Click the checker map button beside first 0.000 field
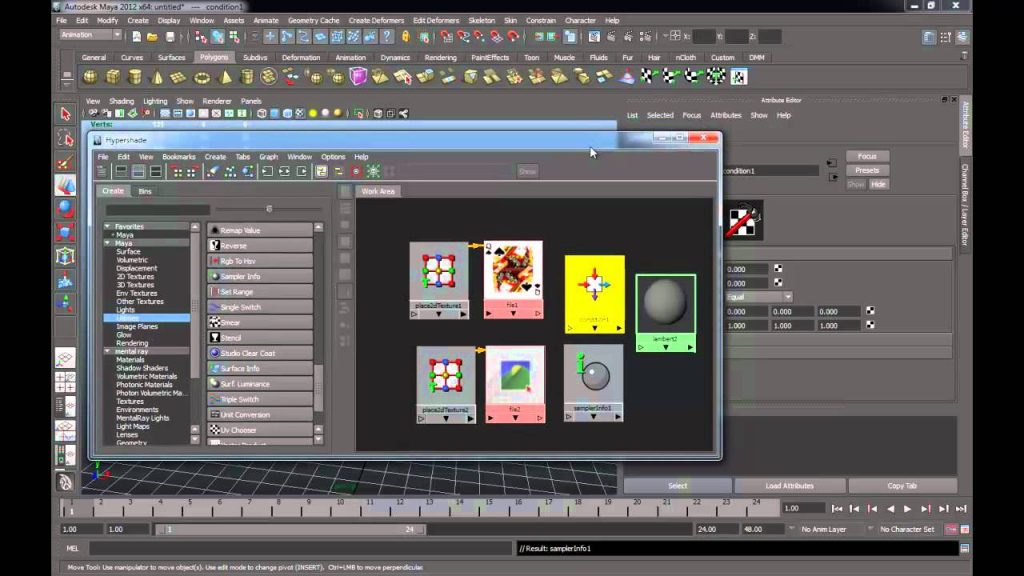The height and width of the screenshot is (576, 1024). (778, 268)
